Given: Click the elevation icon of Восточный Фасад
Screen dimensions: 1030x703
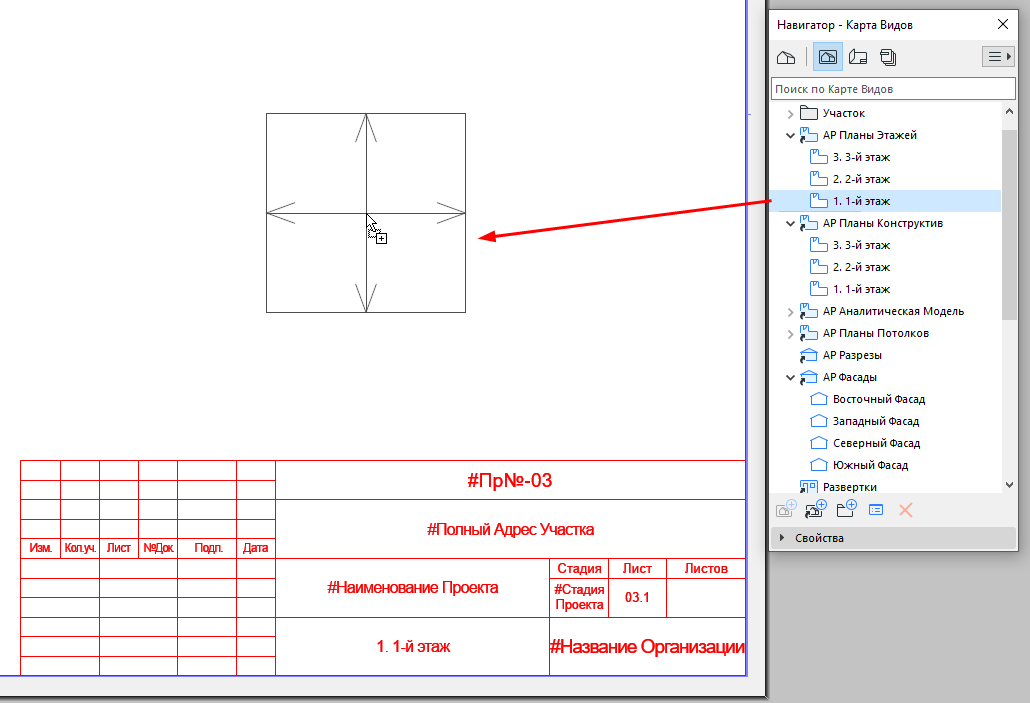Looking at the screenshot, I should click(818, 399).
